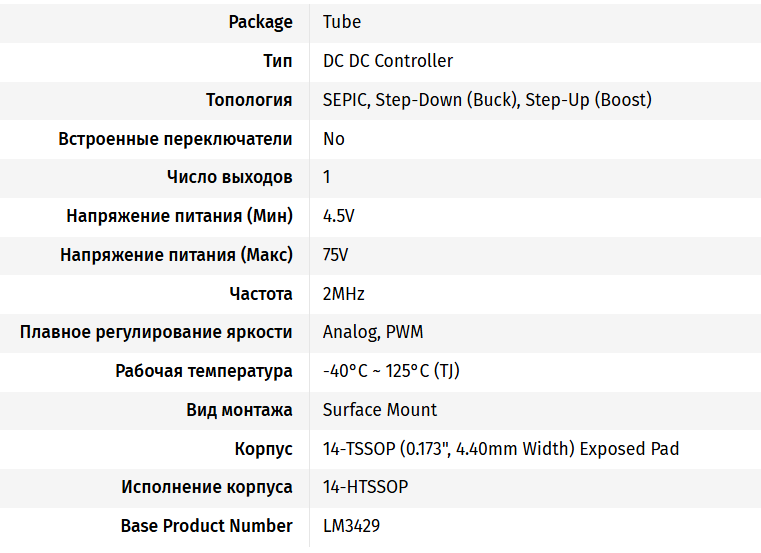Click the "14-HTSSOP" case variant value
Image resolution: width=761 pixels, height=553 pixels.
point(365,487)
